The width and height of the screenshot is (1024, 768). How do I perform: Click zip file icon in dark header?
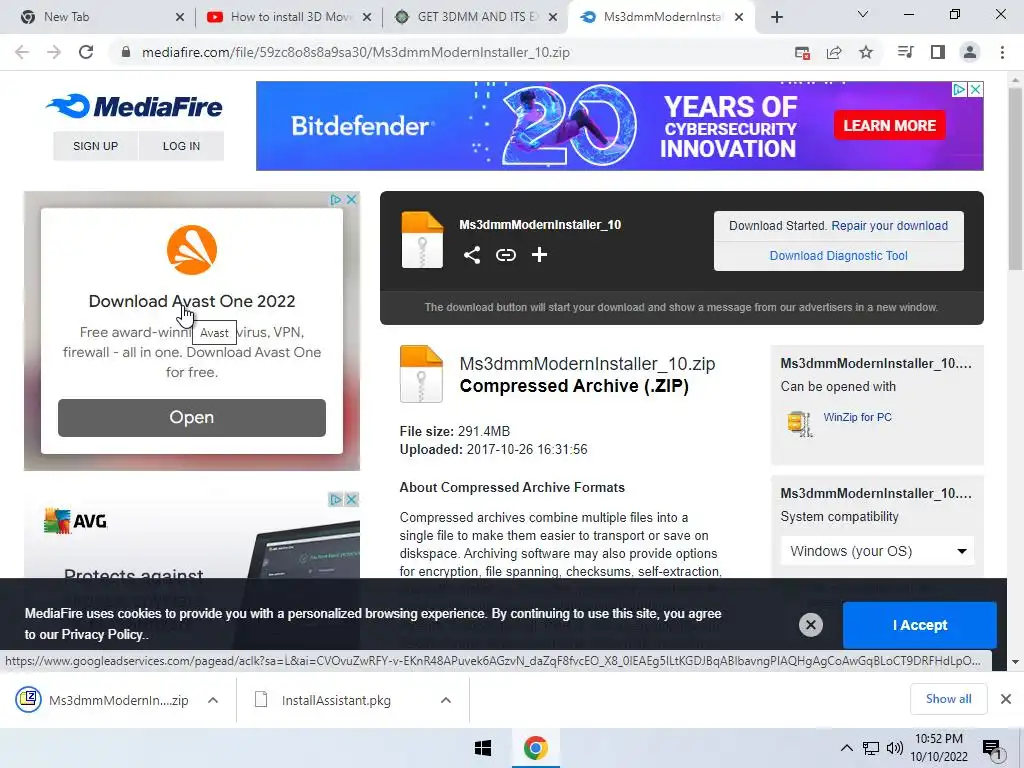pos(422,240)
